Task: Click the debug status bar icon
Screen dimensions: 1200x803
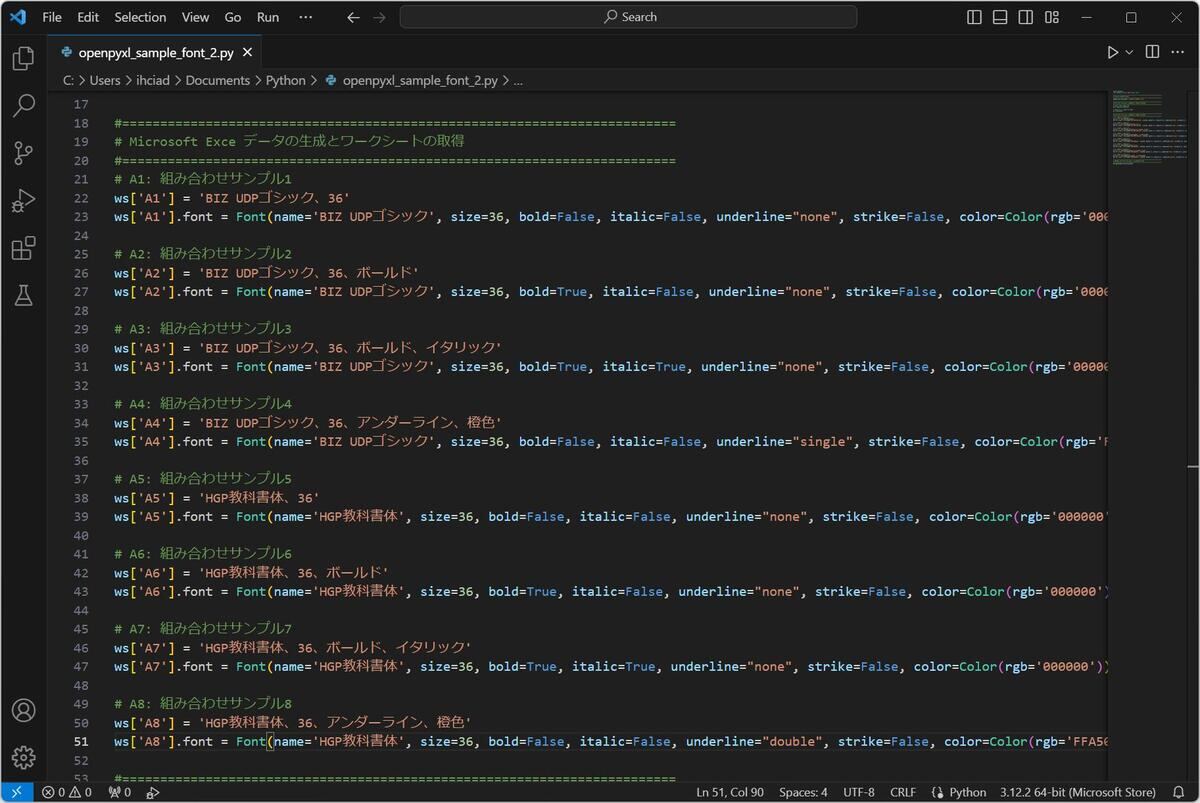Action: (153, 792)
